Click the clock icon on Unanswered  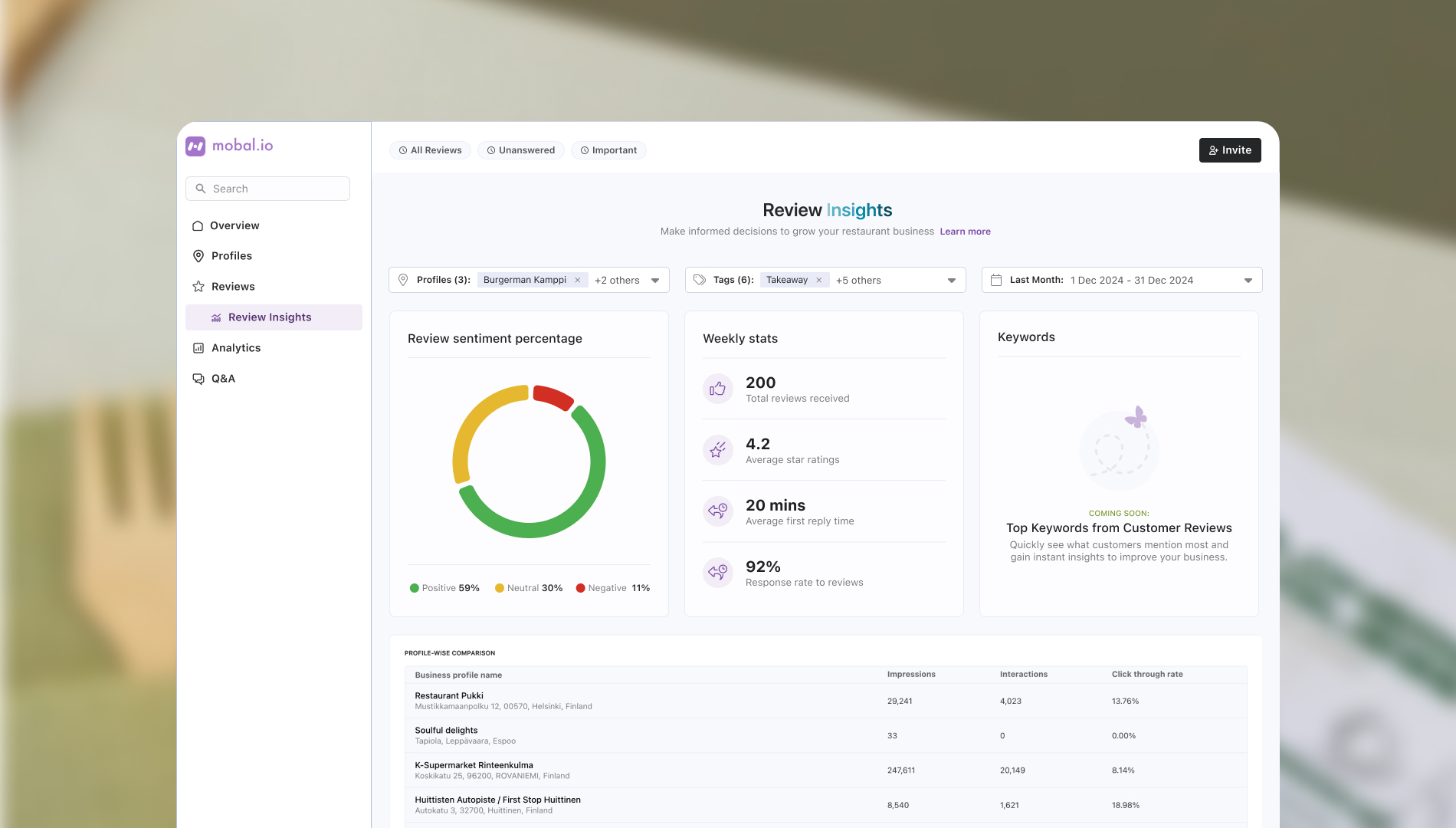point(491,150)
